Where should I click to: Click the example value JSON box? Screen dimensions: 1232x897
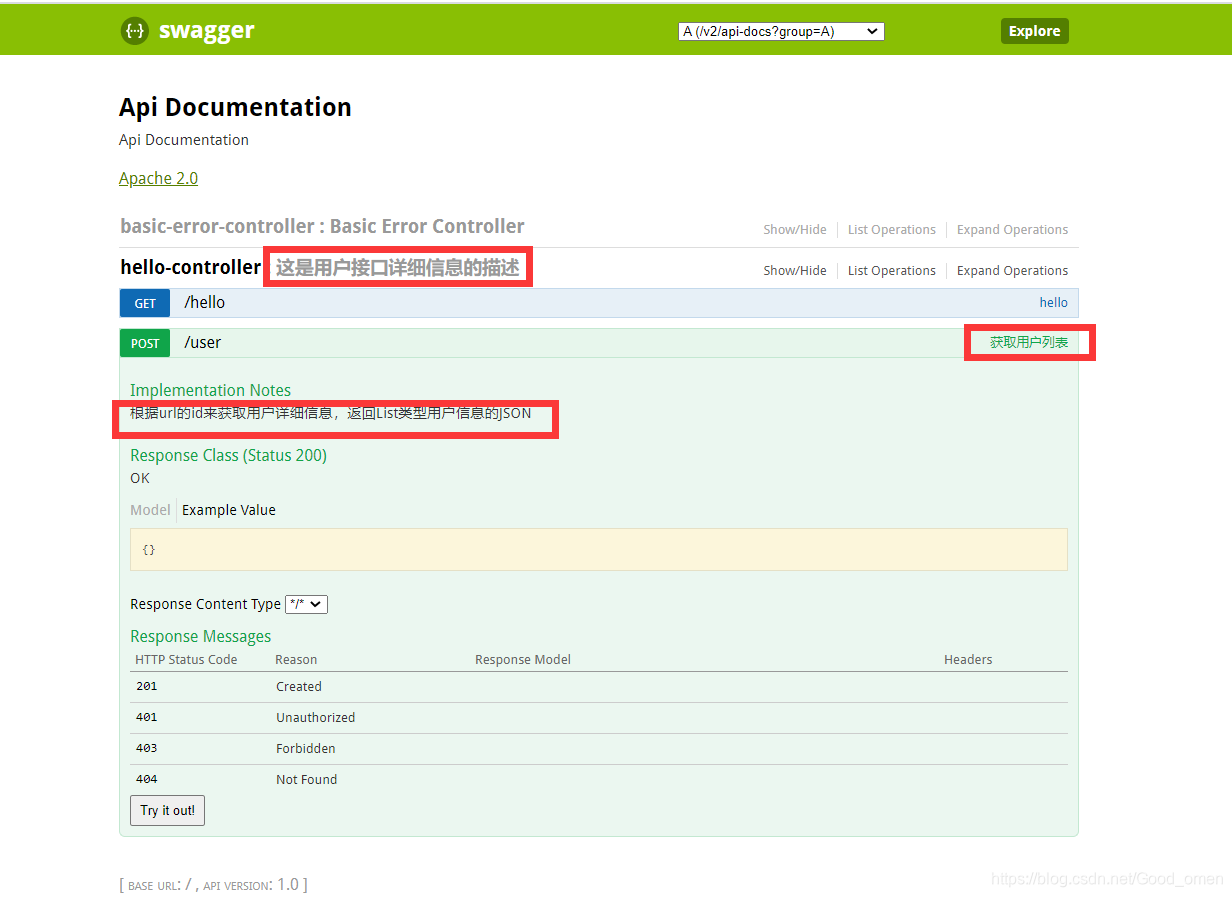click(x=599, y=549)
